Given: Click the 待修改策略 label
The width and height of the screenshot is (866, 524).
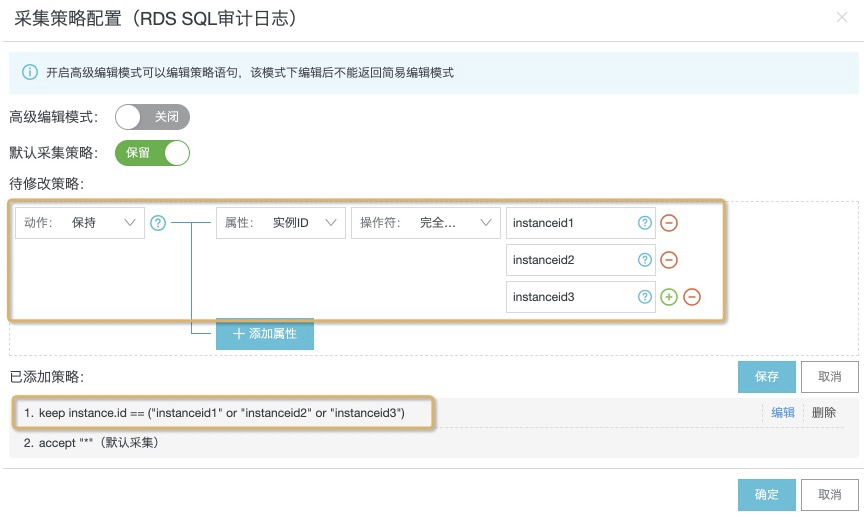Looking at the screenshot, I should (47, 184).
